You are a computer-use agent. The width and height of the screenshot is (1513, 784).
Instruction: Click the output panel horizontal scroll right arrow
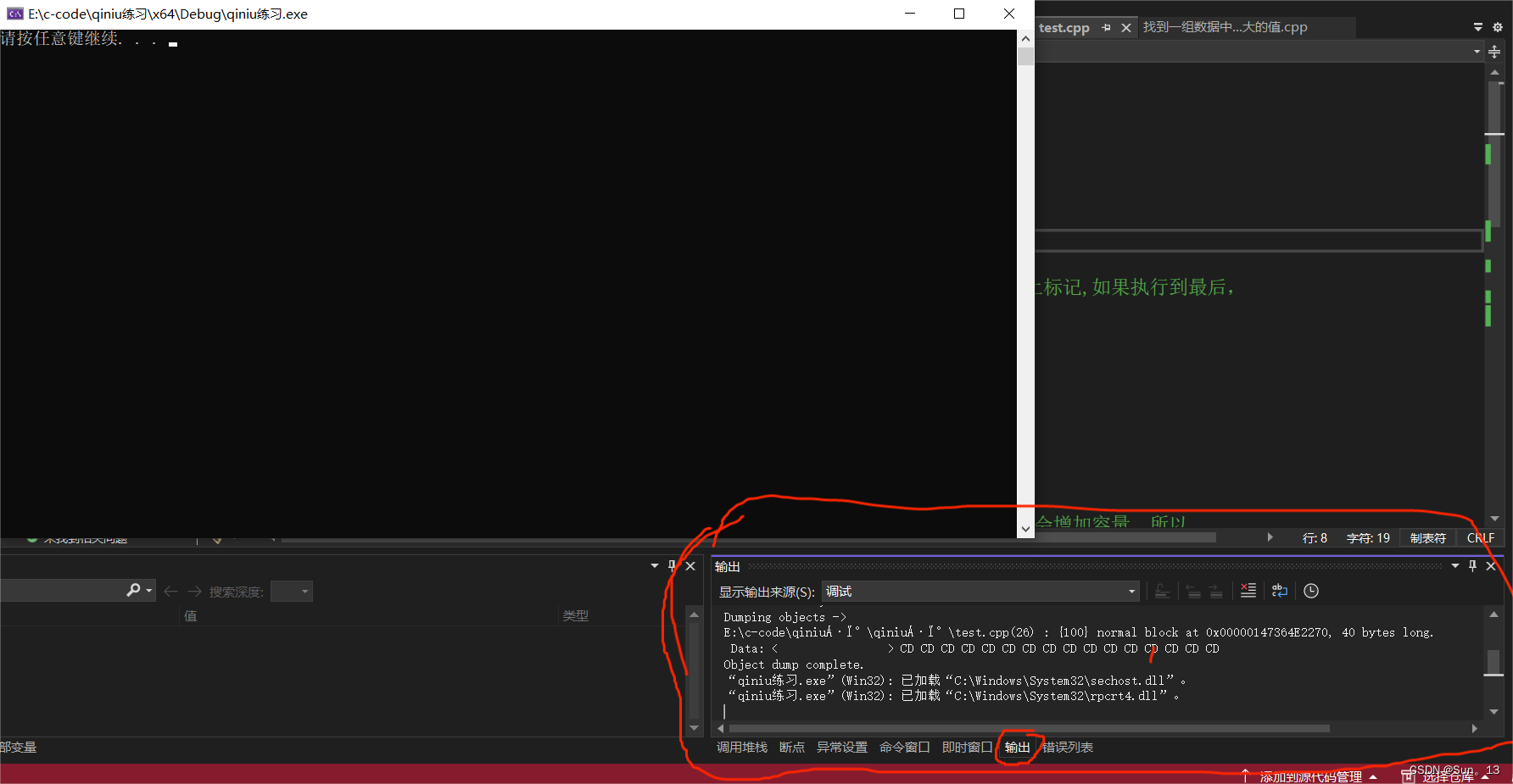point(1475,728)
